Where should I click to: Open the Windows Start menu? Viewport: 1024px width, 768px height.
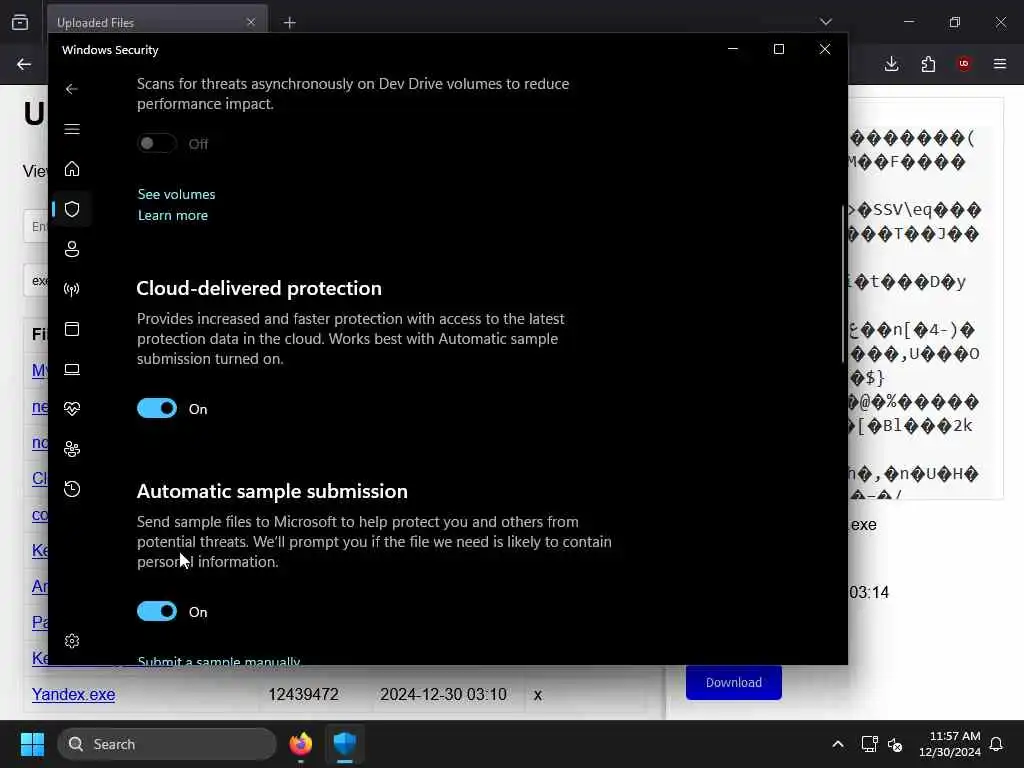(x=32, y=744)
